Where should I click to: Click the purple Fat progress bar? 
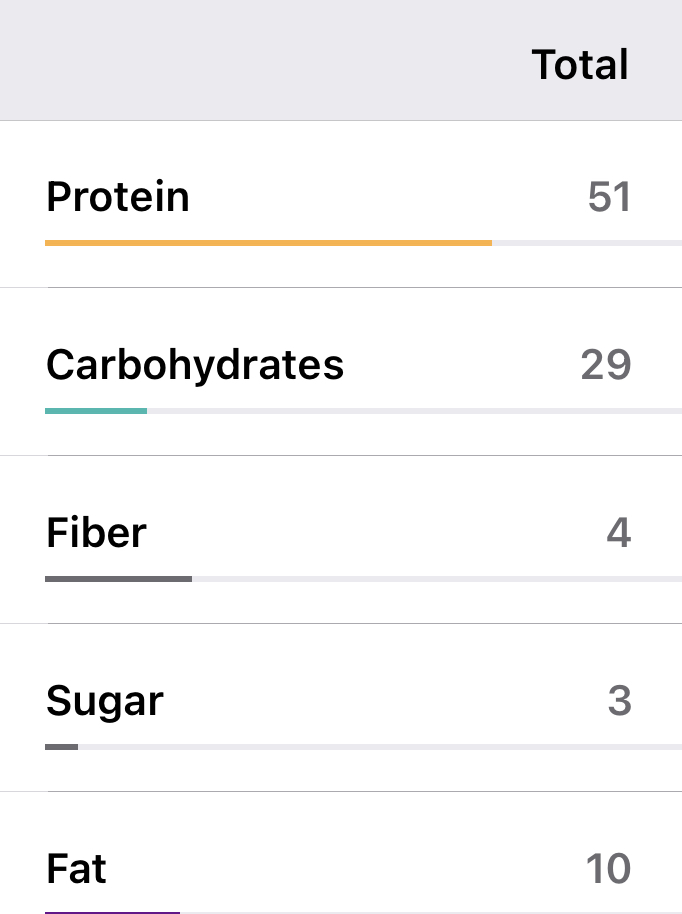pyautogui.click(x=112, y=912)
